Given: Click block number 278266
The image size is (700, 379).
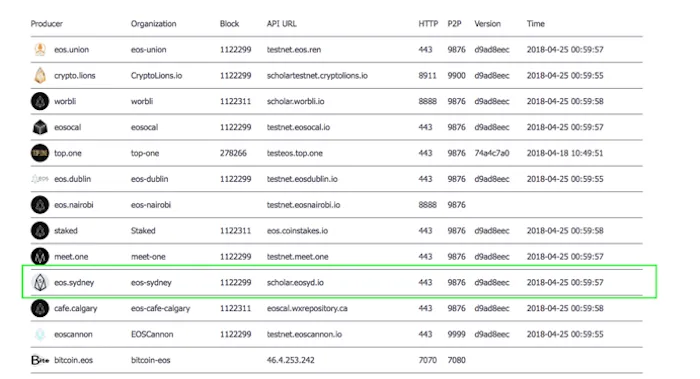Looking at the screenshot, I should point(233,153).
